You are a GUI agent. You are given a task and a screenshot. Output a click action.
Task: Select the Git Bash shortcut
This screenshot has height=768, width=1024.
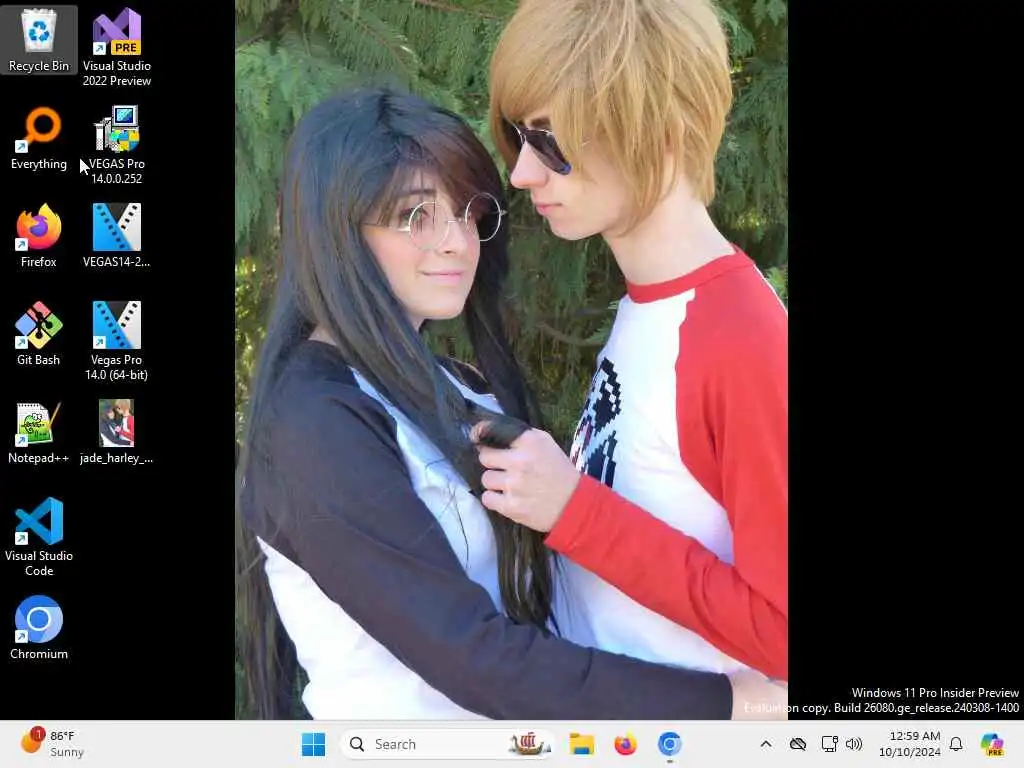coord(39,334)
